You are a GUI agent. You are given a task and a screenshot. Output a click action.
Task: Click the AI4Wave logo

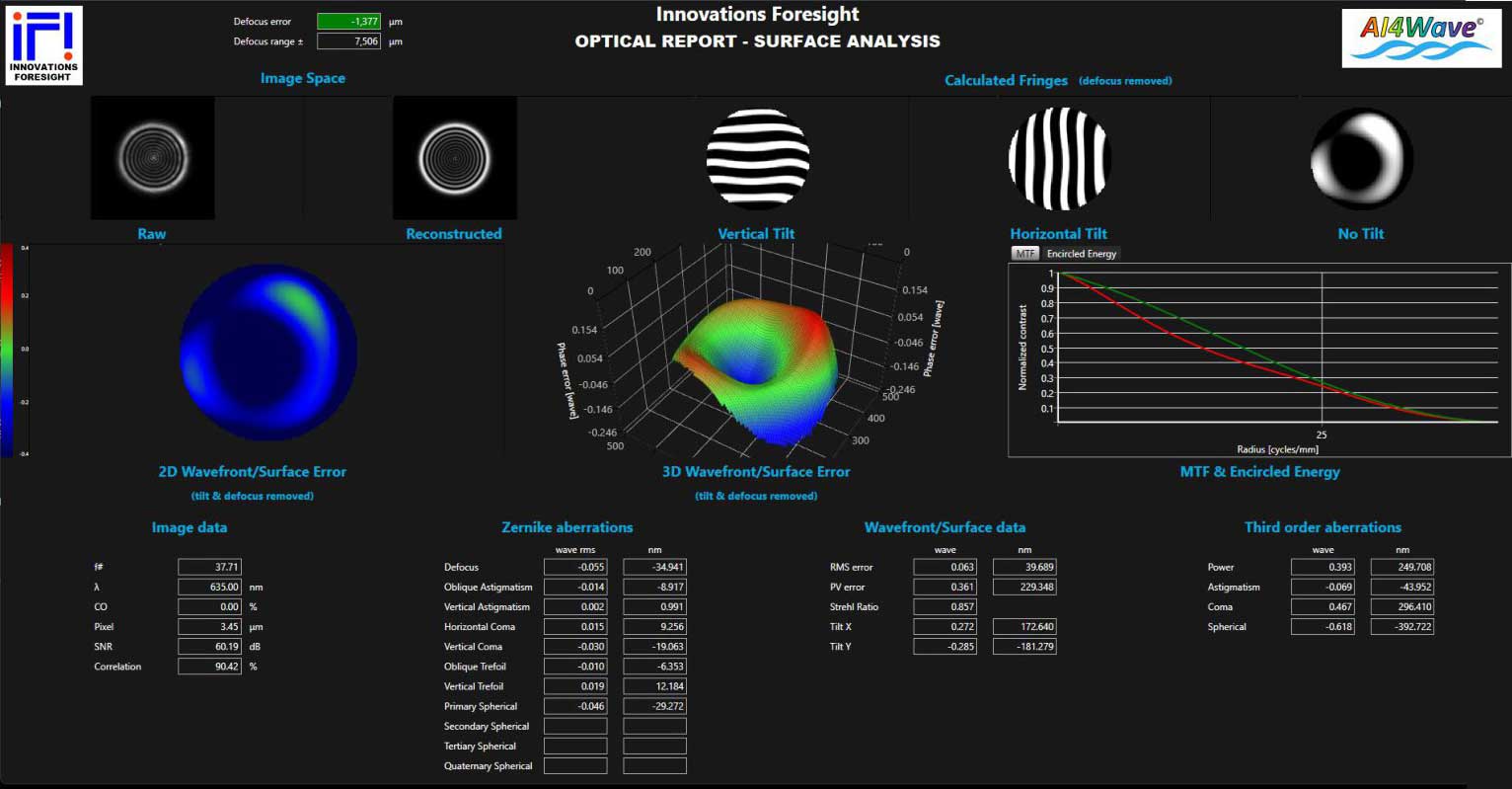(x=1421, y=38)
